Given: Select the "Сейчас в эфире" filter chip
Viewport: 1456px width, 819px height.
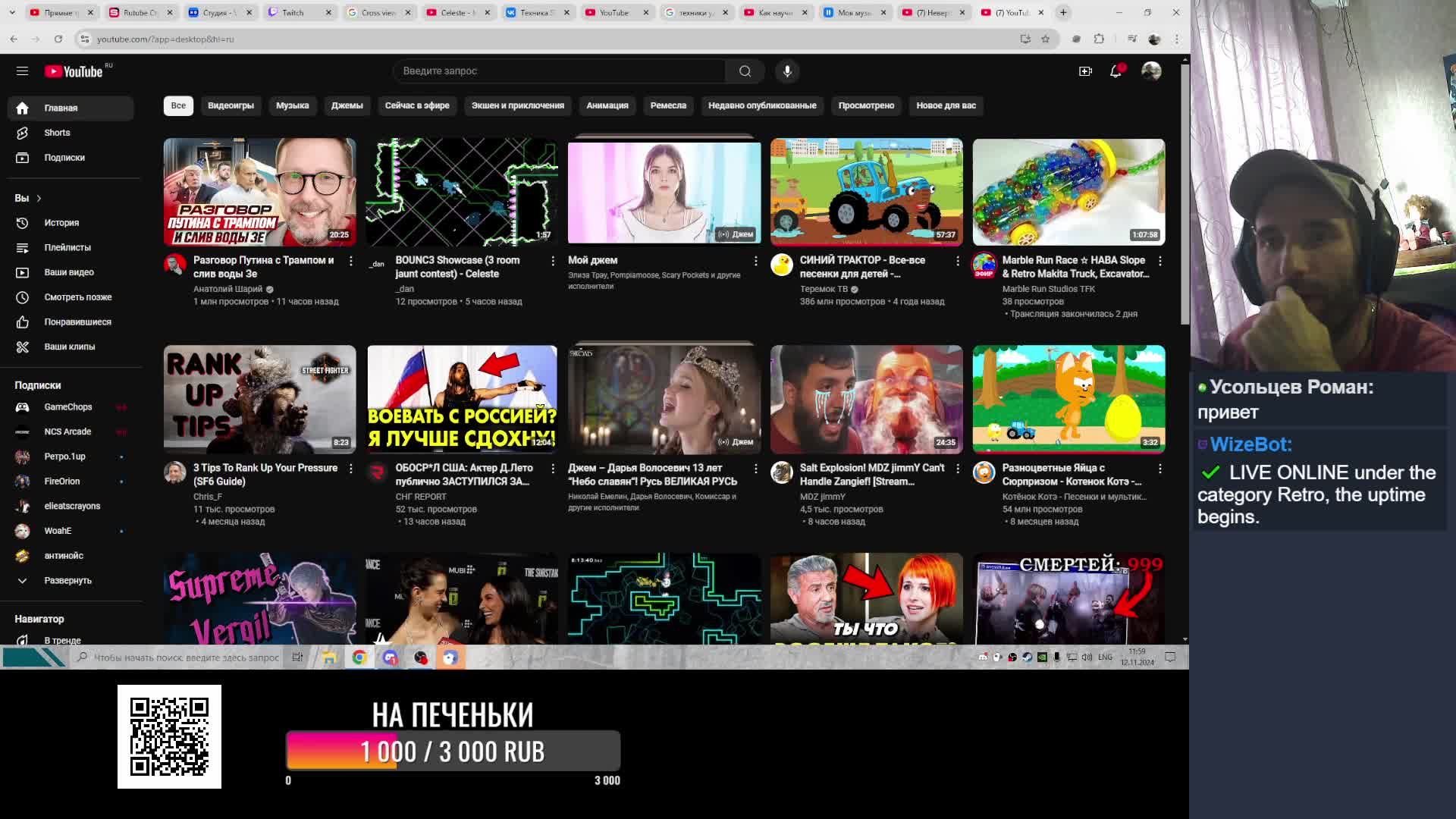Looking at the screenshot, I should tap(416, 105).
